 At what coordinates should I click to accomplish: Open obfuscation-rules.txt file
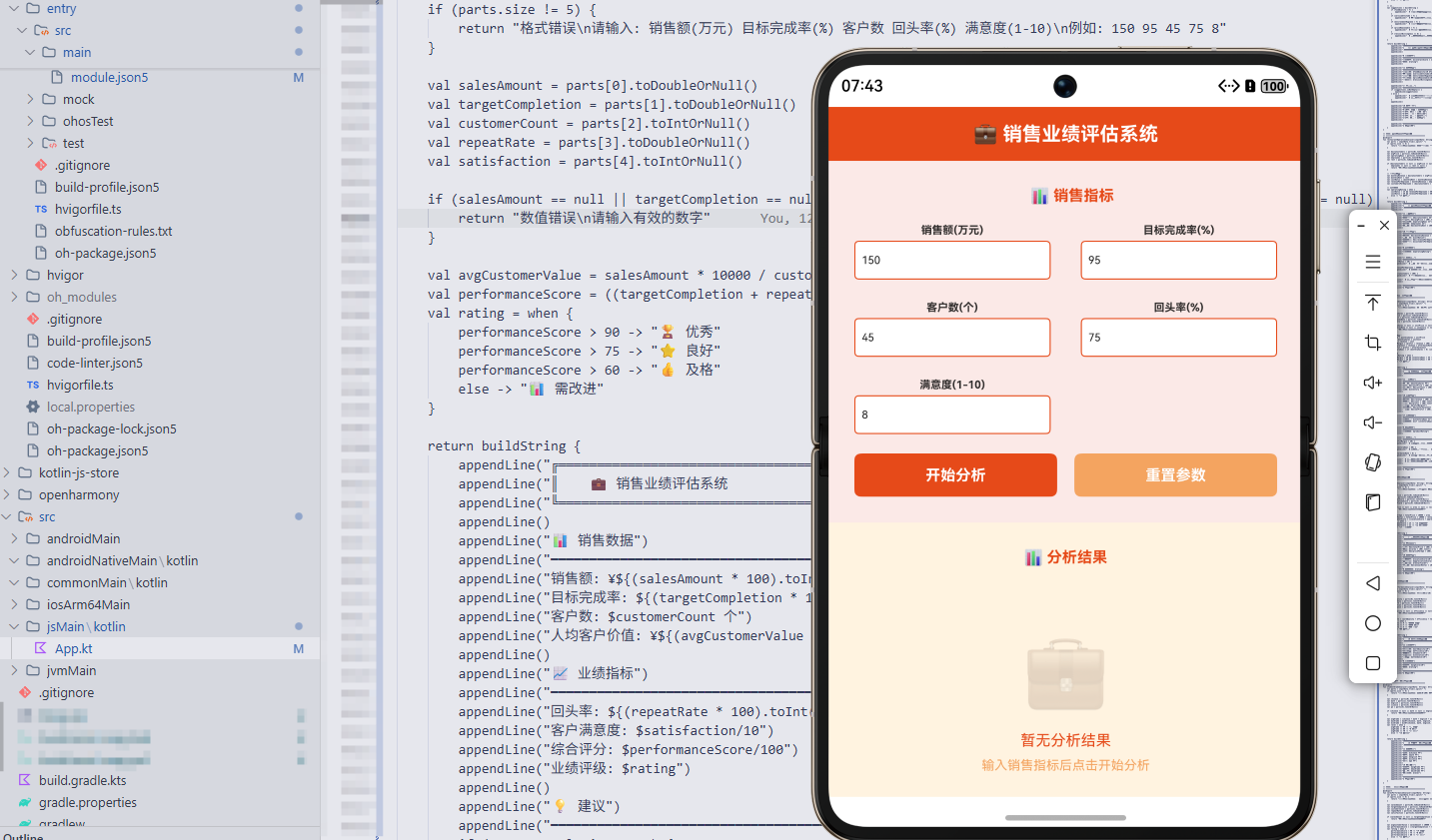113,231
